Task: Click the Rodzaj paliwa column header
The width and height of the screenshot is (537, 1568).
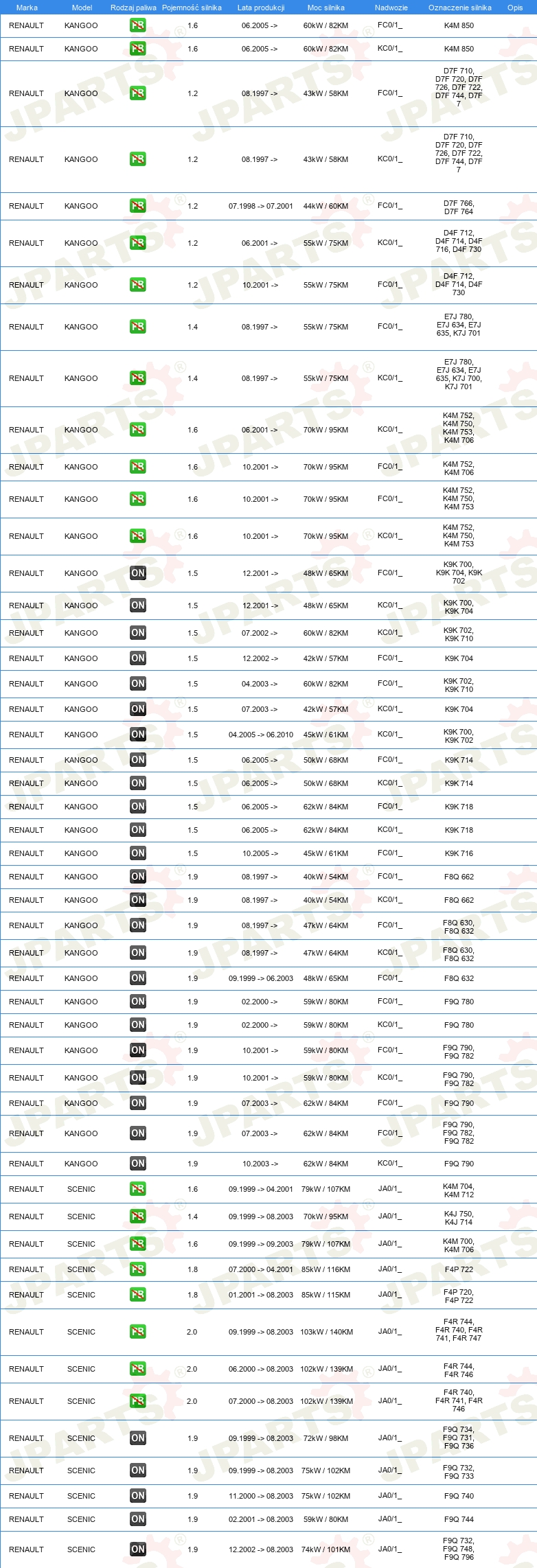Action: [x=133, y=8]
